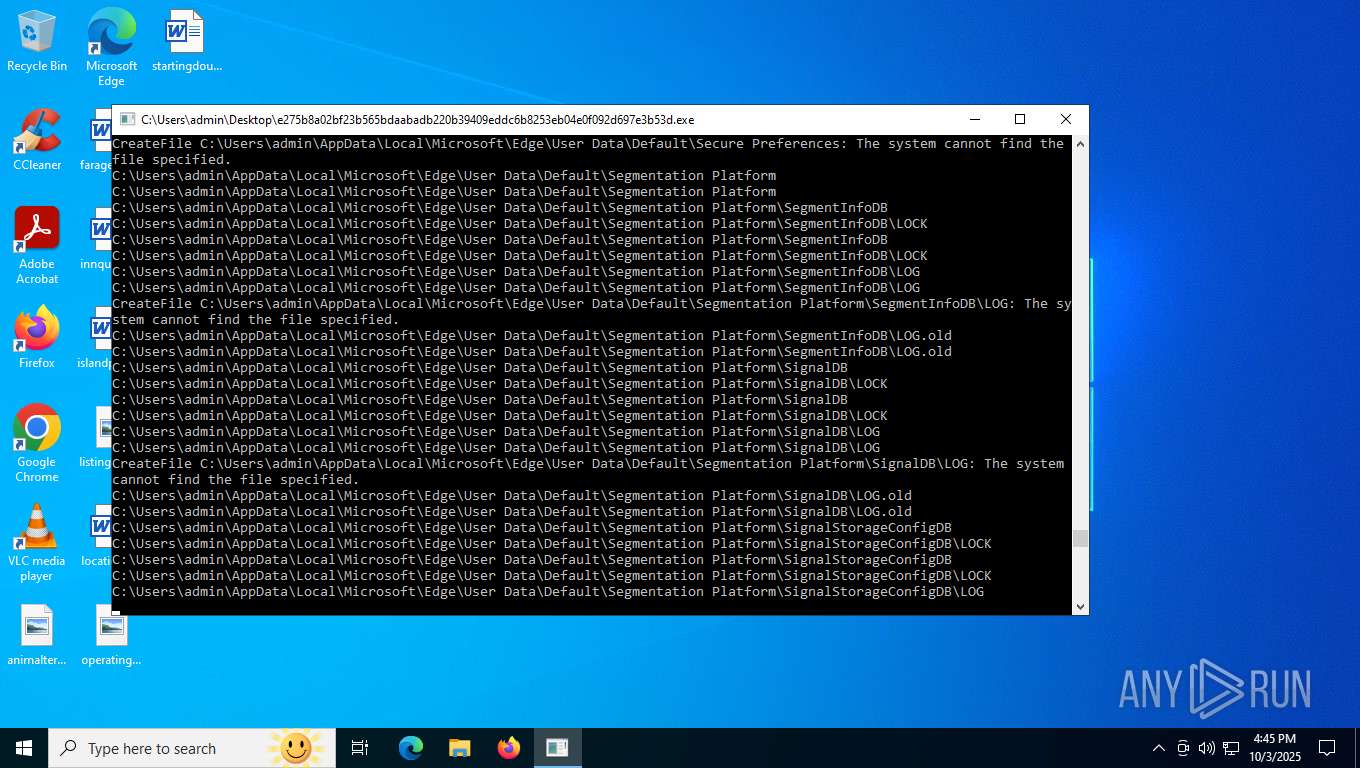Image resolution: width=1360 pixels, height=768 pixels.
Task: Click the CreateFile Secure Preferences error line
Action: (588, 152)
